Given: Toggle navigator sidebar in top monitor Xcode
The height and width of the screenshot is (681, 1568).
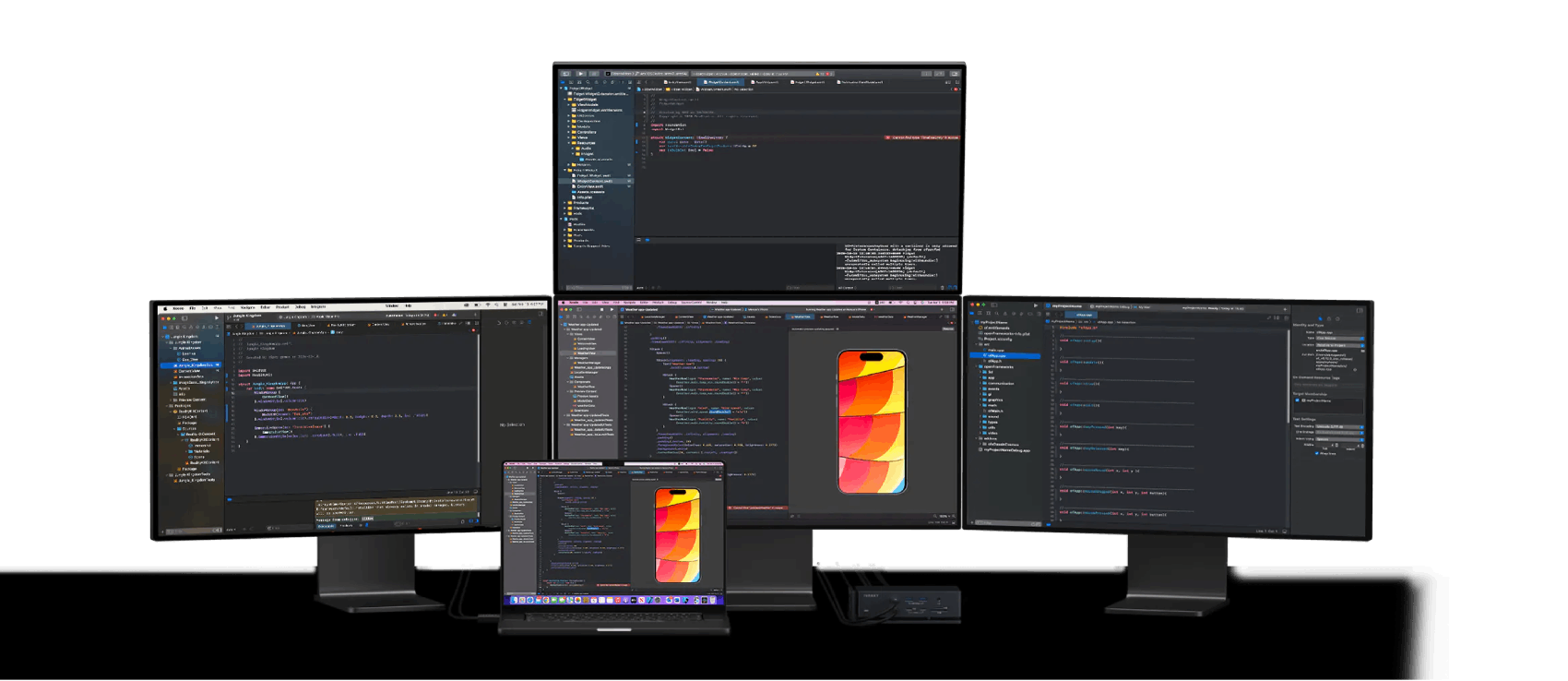Looking at the screenshot, I should click(x=565, y=74).
